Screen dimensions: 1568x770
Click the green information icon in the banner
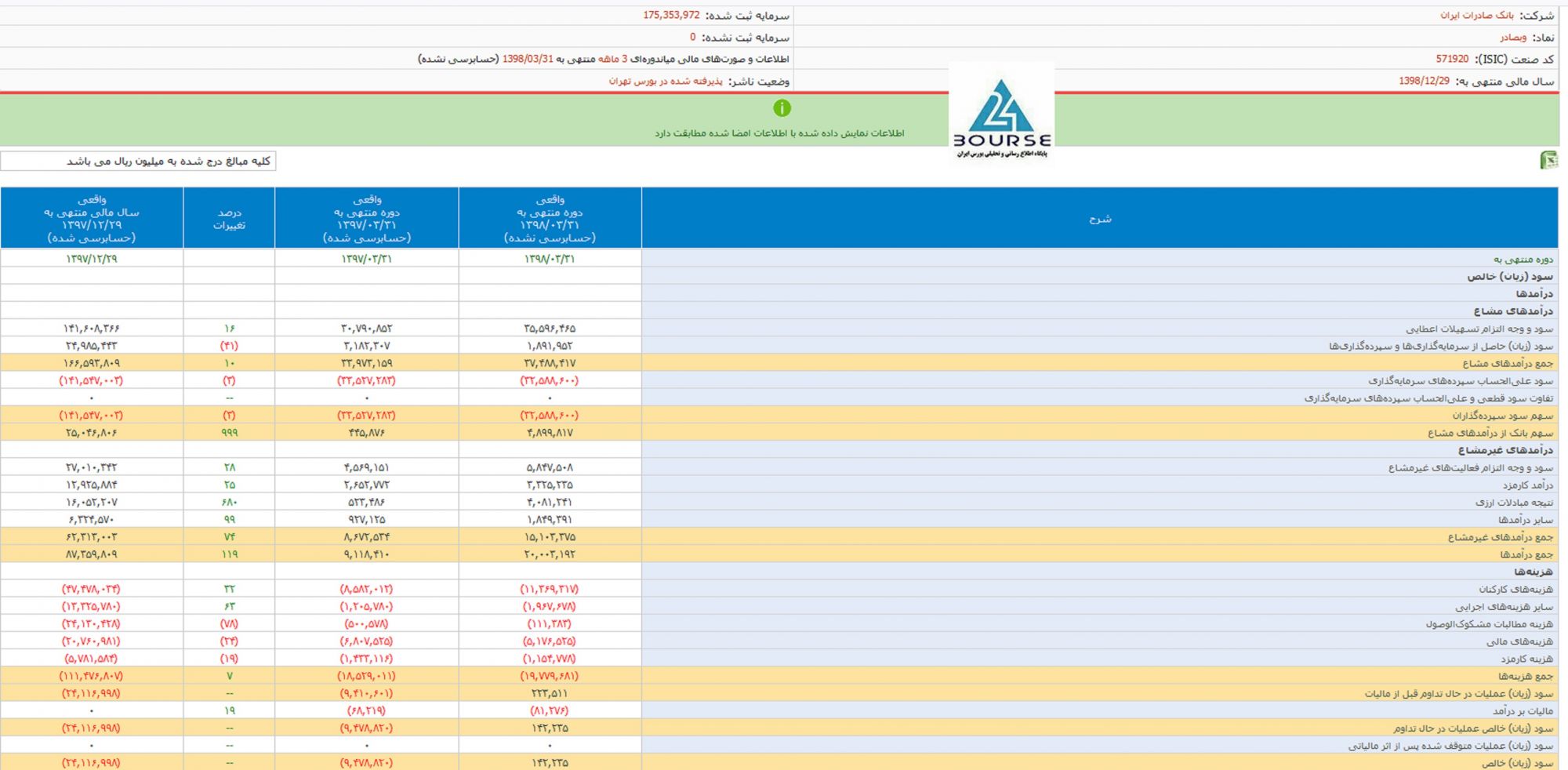click(782, 108)
